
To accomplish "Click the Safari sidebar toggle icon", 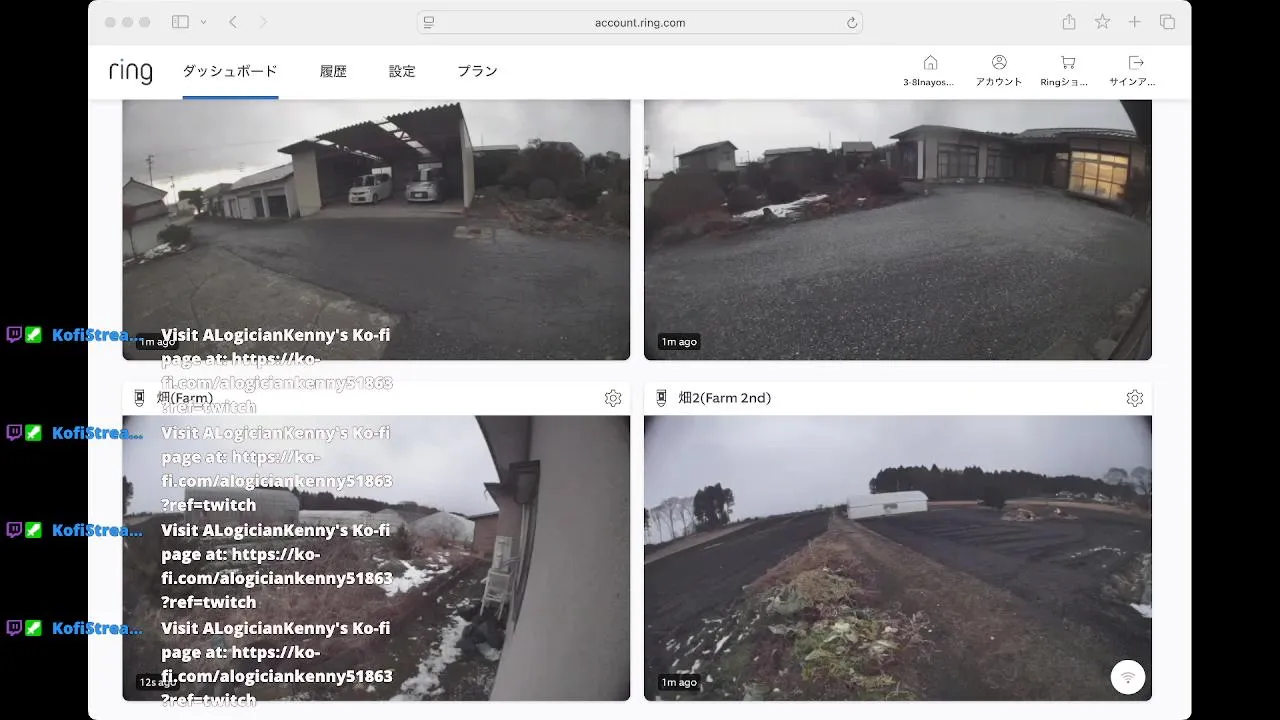I will pos(180,22).
